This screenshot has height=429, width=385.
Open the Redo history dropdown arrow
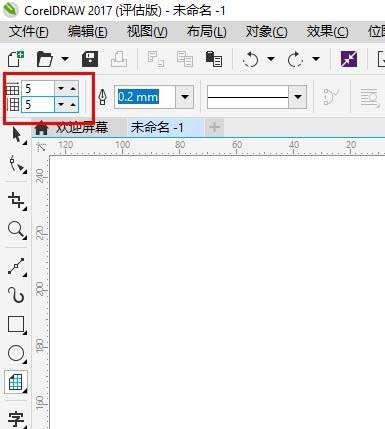(316, 59)
